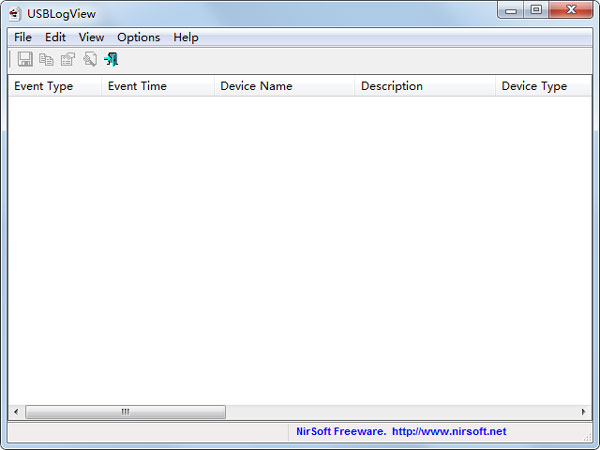
Task: Visit the nirsoft.net link in status bar
Action: (449, 432)
